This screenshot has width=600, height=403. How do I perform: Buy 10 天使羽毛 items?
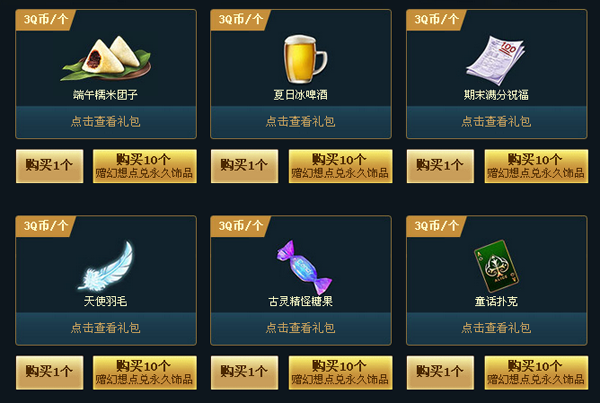click(x=145, y=372)
